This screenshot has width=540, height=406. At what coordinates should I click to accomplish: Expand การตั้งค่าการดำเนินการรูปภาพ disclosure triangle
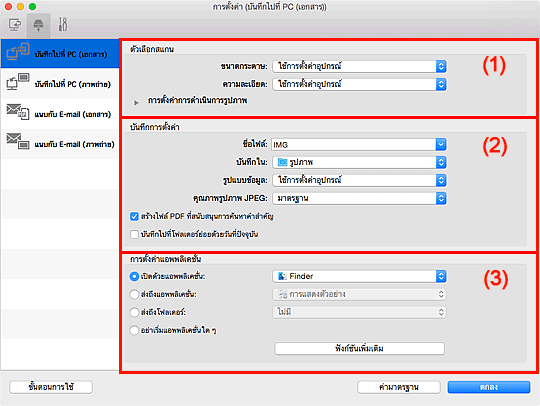pos(136,102)
